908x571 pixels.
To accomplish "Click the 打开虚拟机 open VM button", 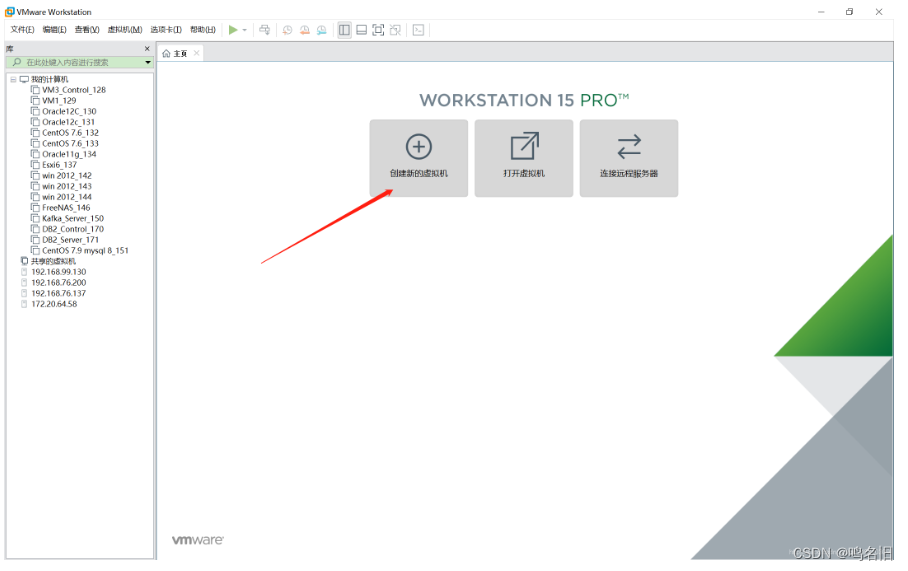I will pyautogui.click(x=524, y=158).
